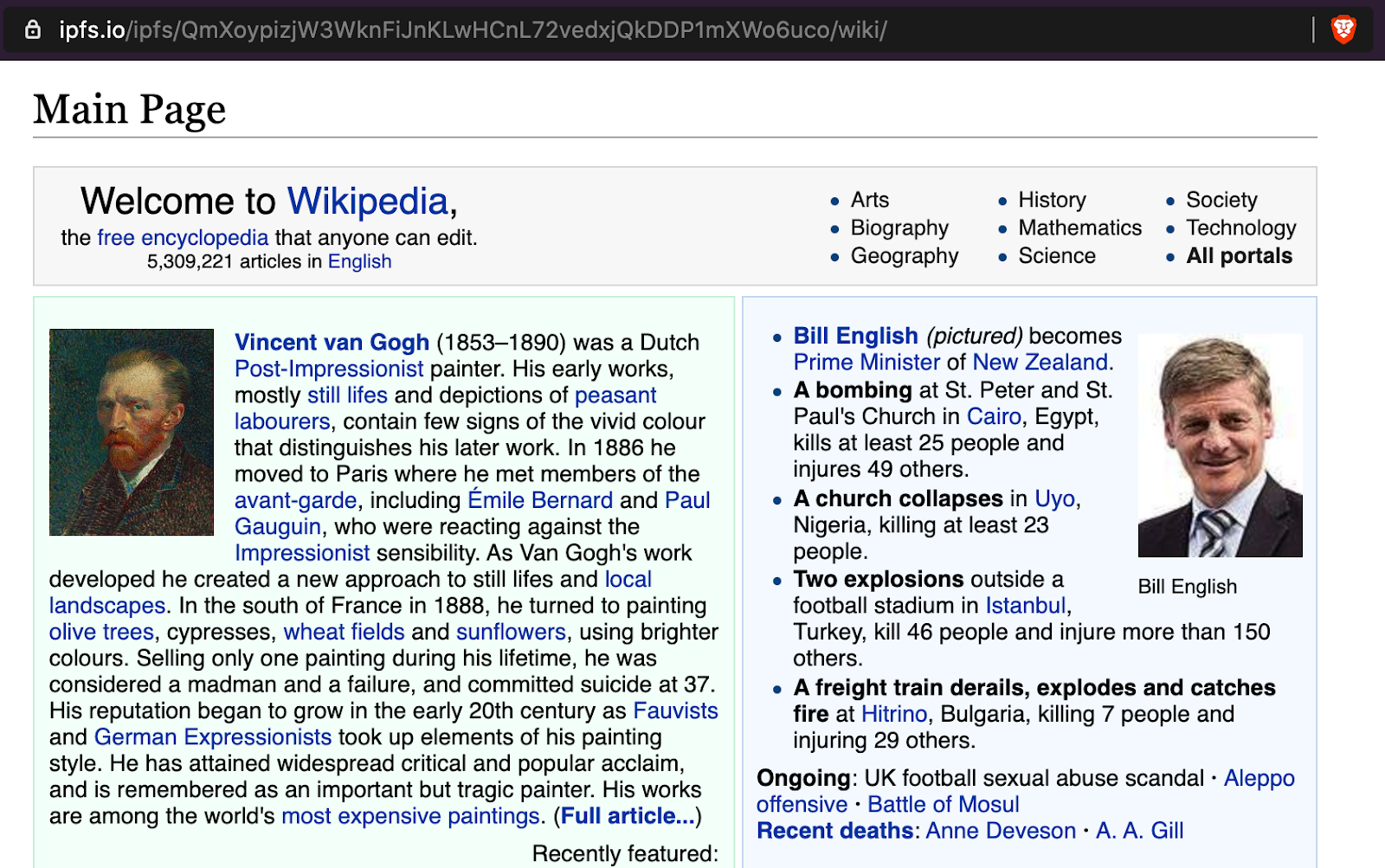Click the Impressionist link
This screenshot has width=1385, height=868.
pos(302,553)
